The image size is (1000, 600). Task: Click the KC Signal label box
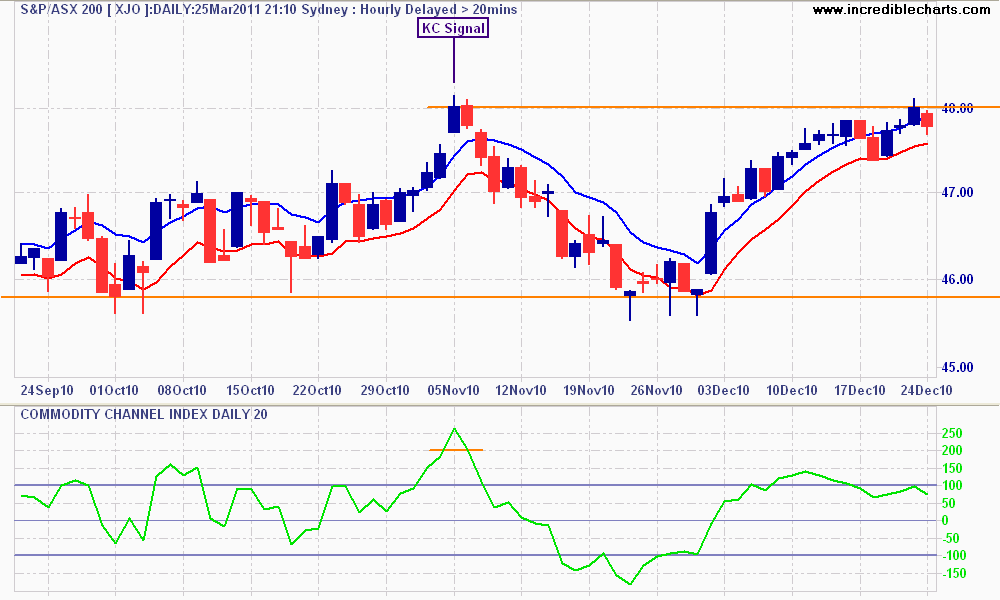pos(453,28)
